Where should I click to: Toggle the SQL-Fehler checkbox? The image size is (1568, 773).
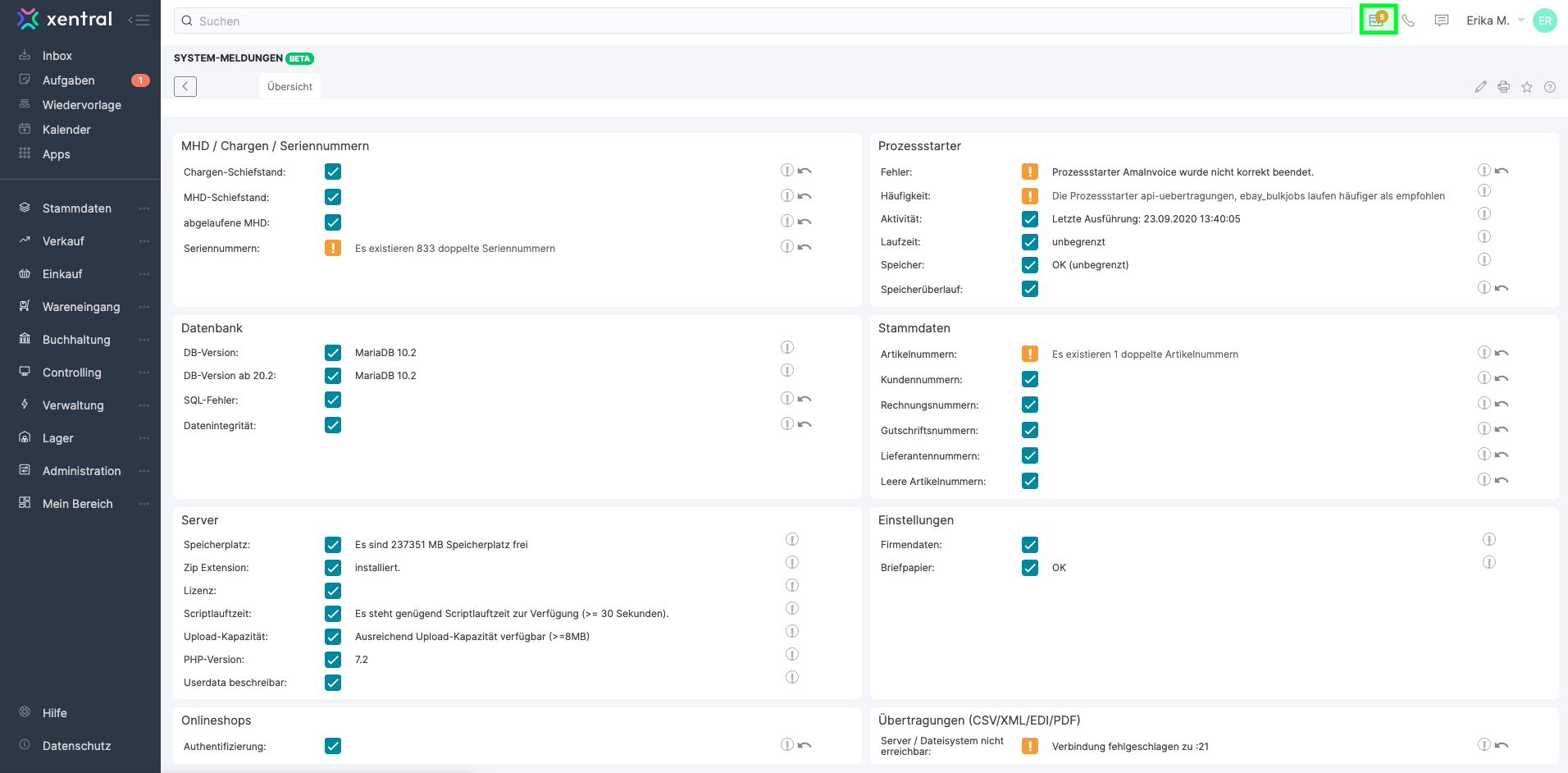coord(333,400)
